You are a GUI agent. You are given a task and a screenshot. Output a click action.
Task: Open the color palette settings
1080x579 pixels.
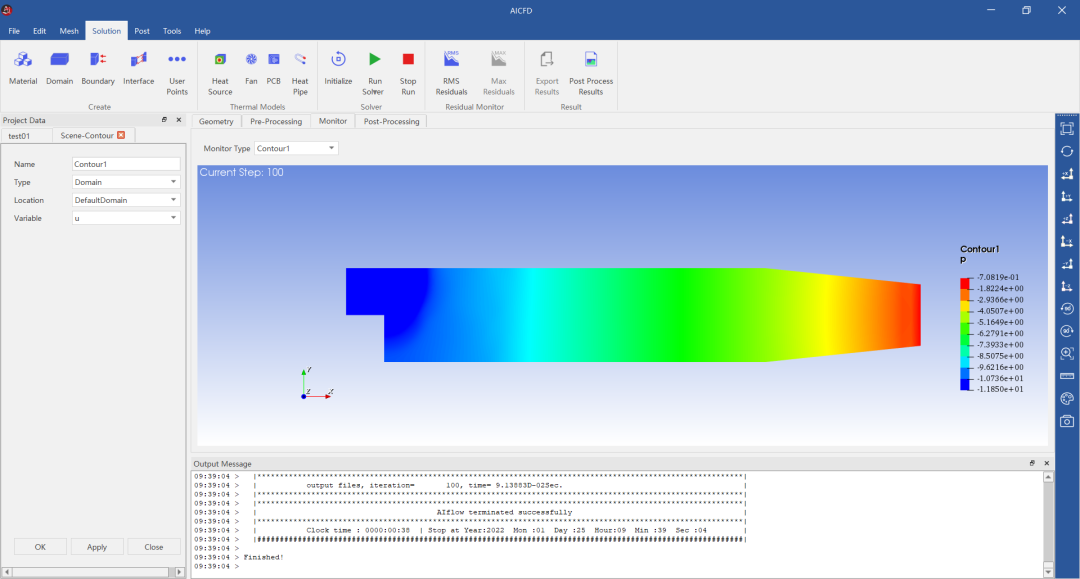[1067, 399]
